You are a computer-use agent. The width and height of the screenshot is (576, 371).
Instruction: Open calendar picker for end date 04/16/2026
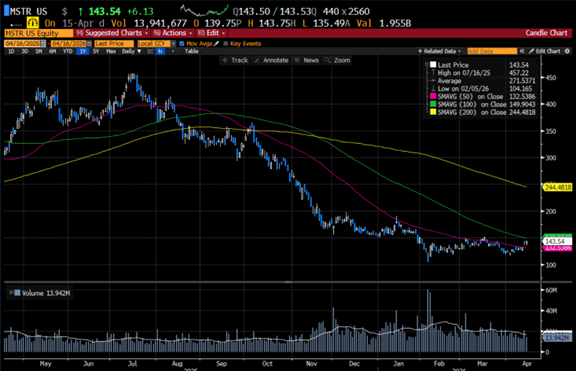pyautogui.click(x=89, y=43)
